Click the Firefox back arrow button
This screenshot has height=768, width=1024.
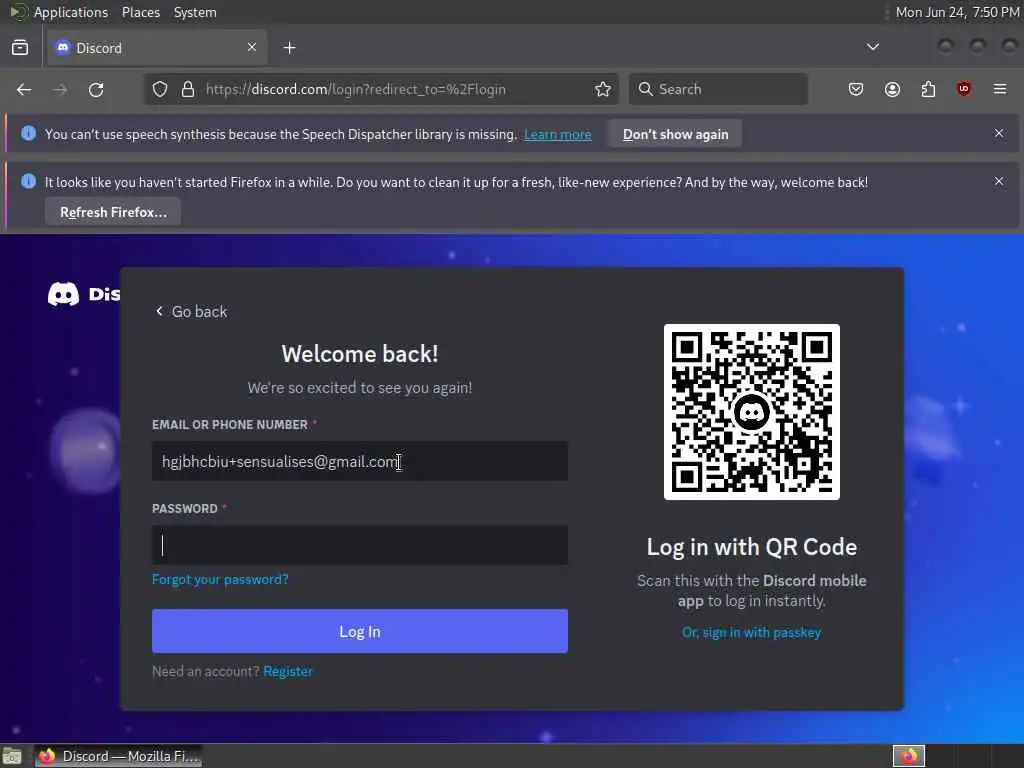(24, 89)
